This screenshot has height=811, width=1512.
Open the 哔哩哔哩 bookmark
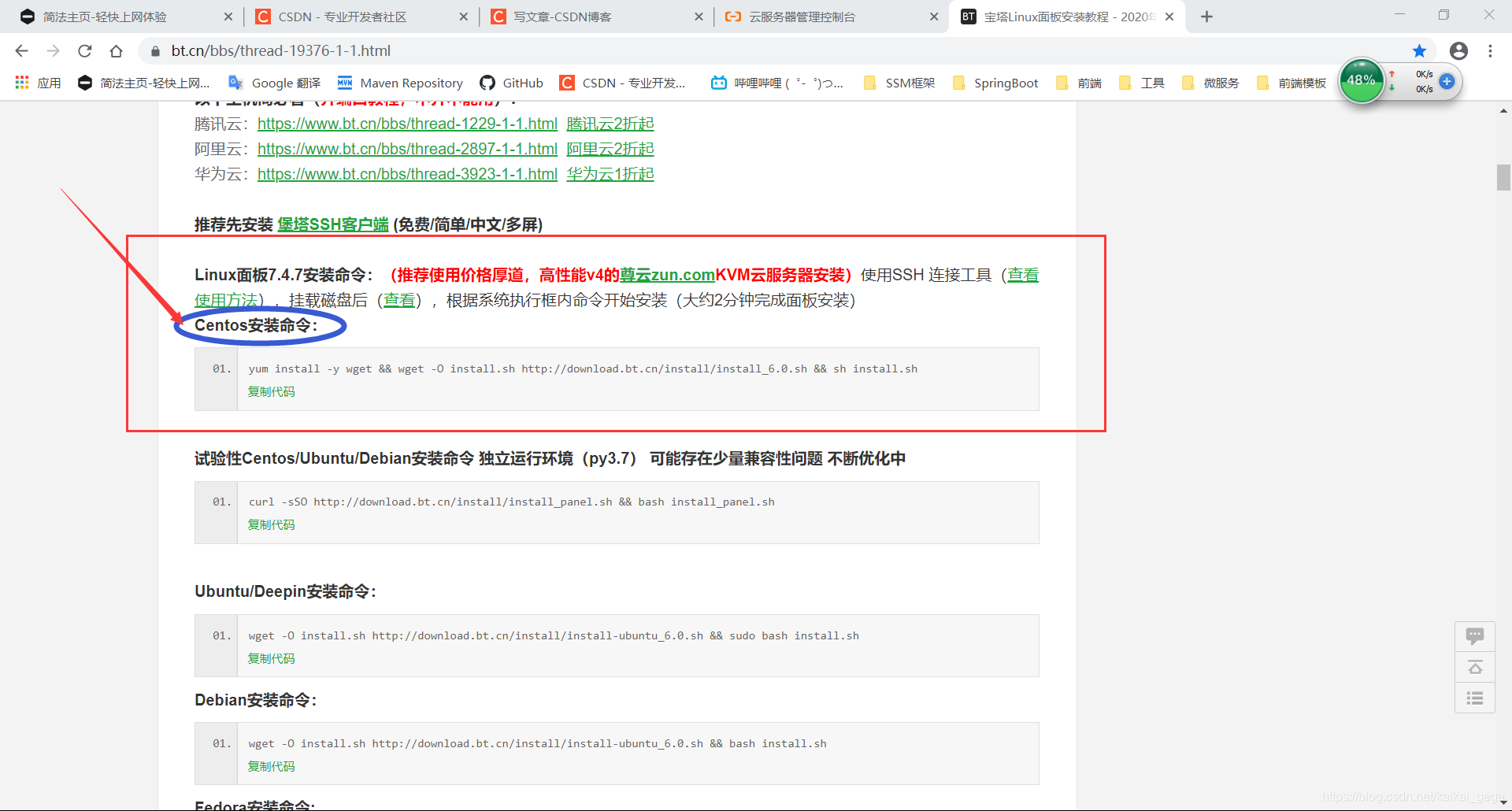coord(777,83)
